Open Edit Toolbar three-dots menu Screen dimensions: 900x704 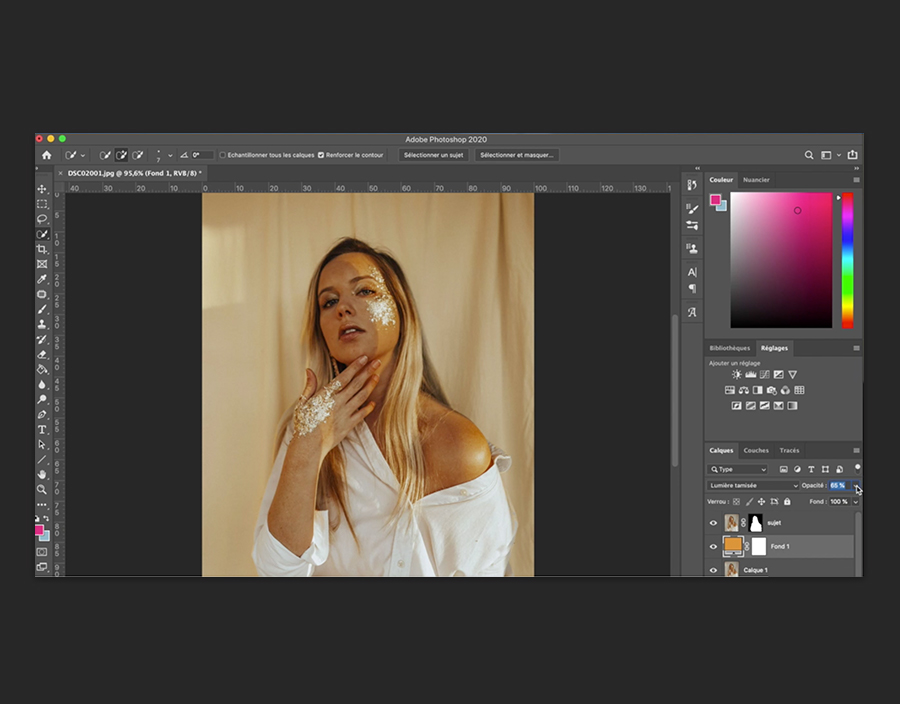[42, 505]
